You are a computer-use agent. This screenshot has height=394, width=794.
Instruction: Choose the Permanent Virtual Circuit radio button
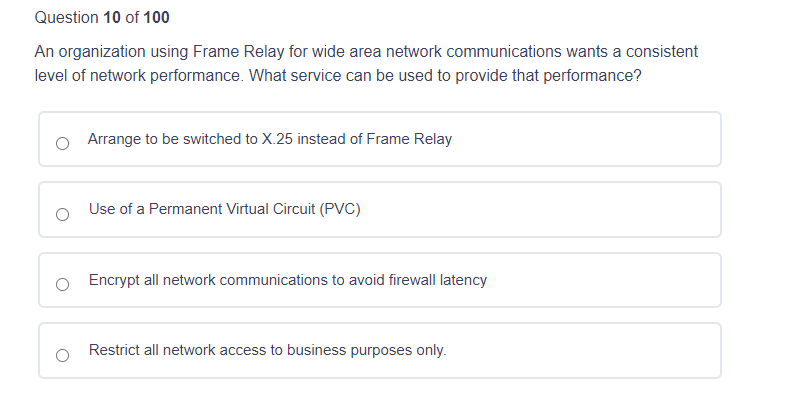click(x=62, y=214)
